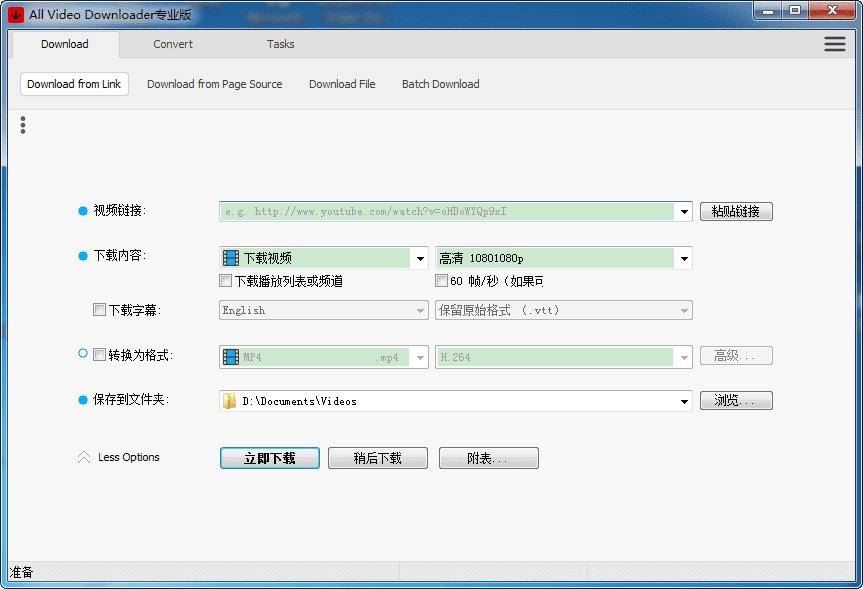This screenshot has width=863, height=589.
Task: Open the H.264 codec dropdown
Action: 684,357
